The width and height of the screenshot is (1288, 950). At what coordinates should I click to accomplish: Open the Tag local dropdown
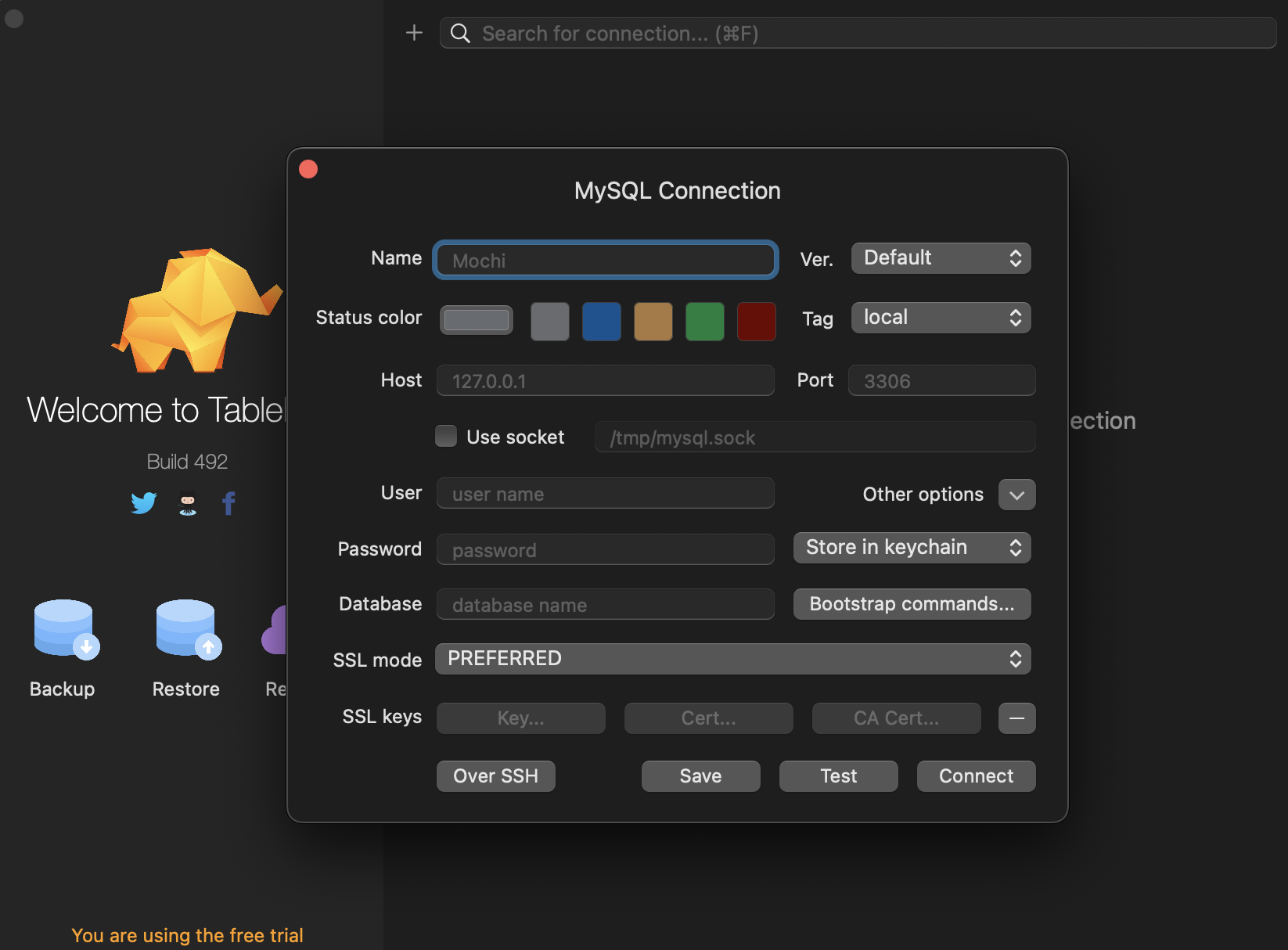coord(941,318)
